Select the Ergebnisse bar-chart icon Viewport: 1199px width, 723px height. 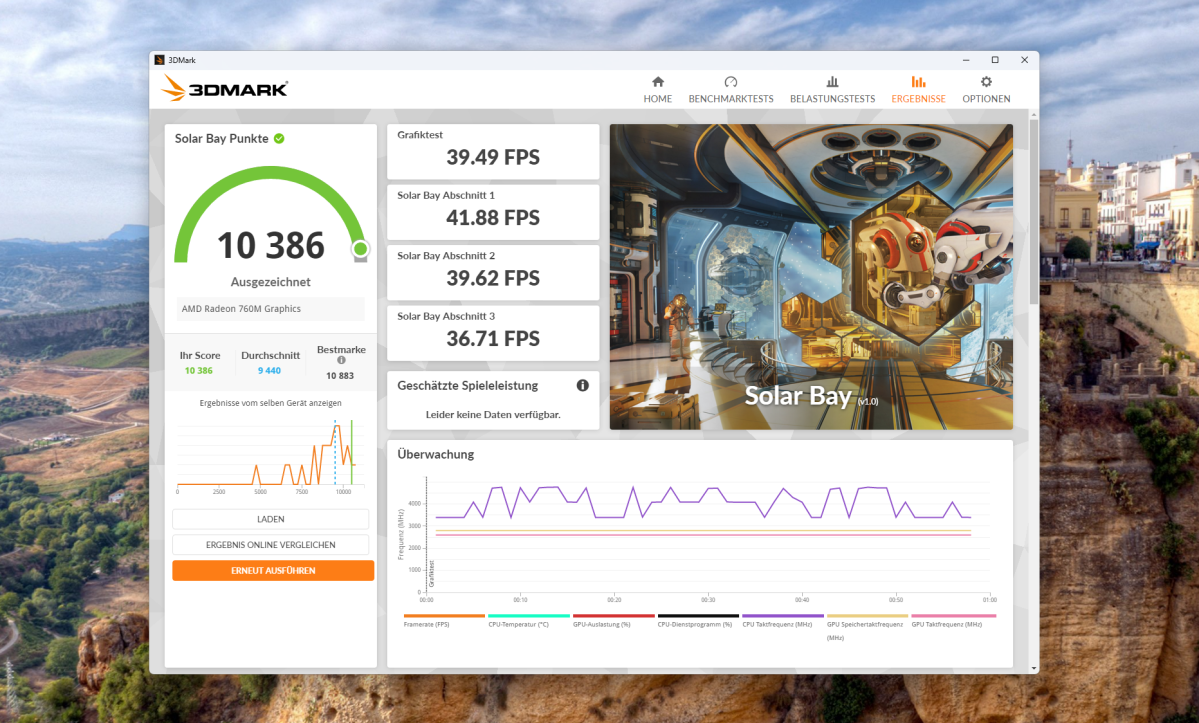[918, 84]
